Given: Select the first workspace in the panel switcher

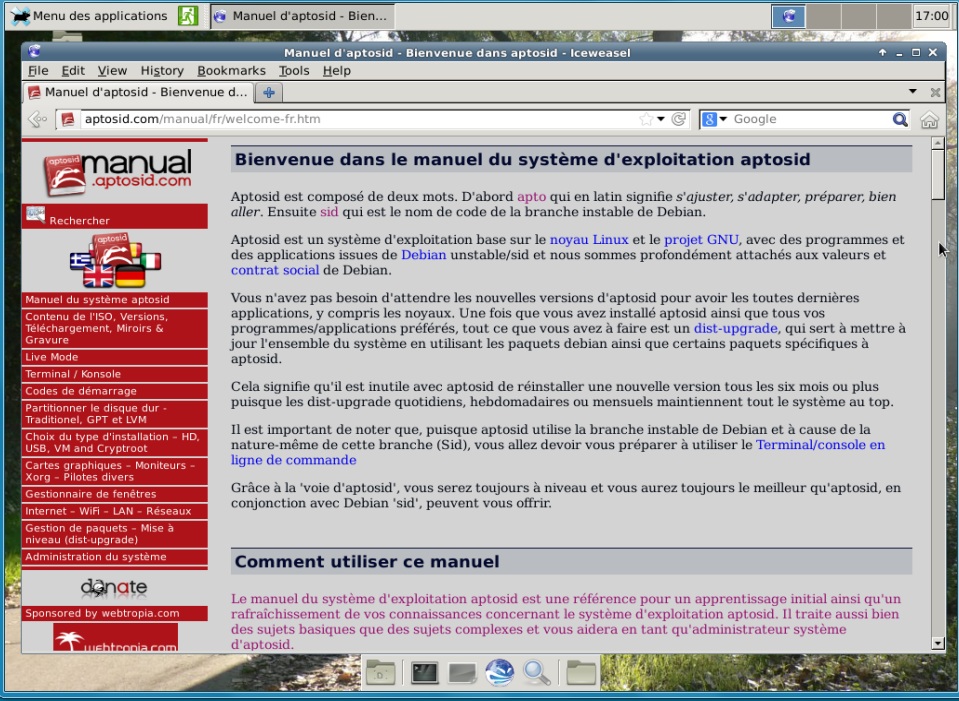Looking at the screenshot, I should click(788, 16).
